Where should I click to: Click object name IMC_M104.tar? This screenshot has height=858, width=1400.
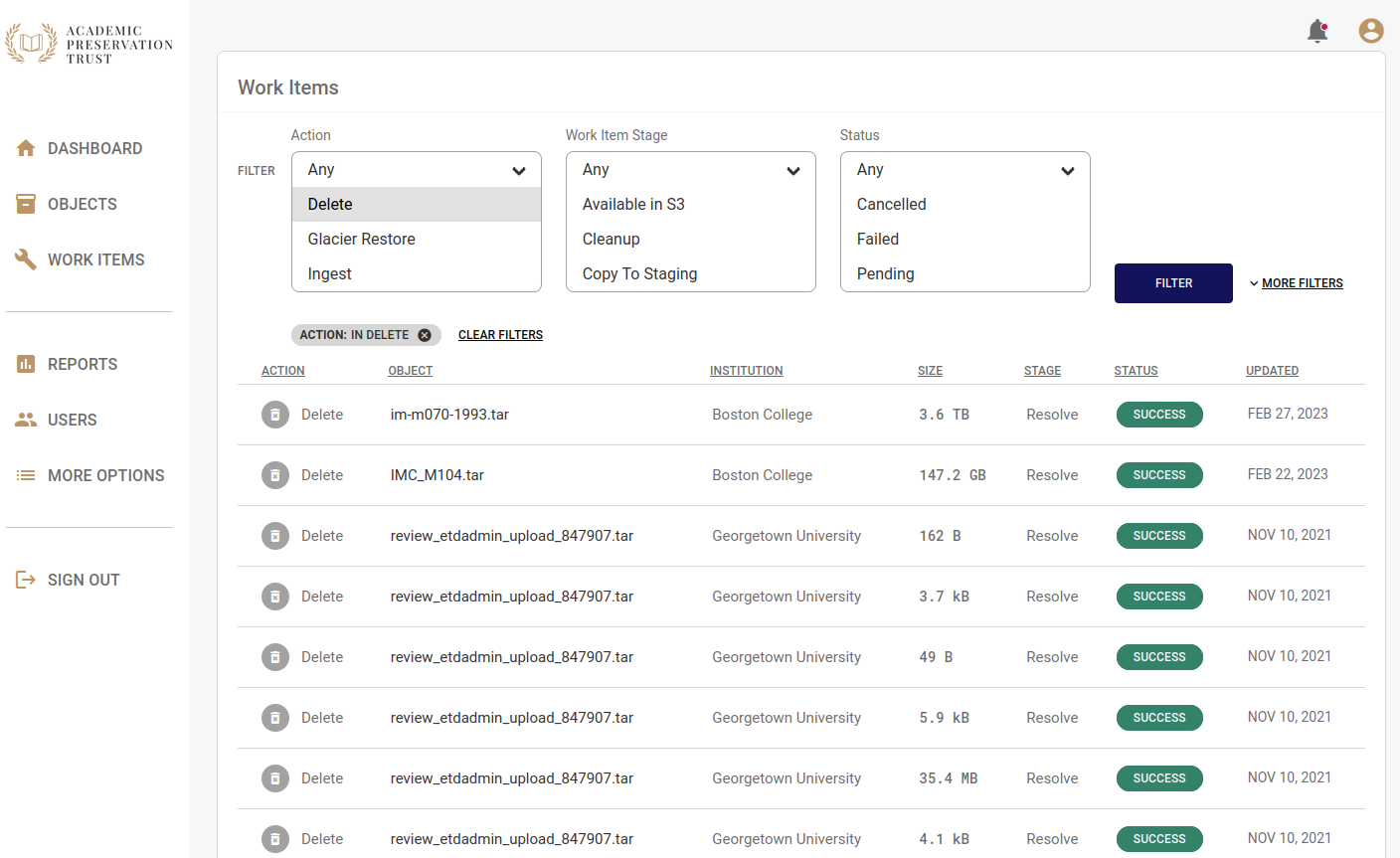tap(437, 475)
